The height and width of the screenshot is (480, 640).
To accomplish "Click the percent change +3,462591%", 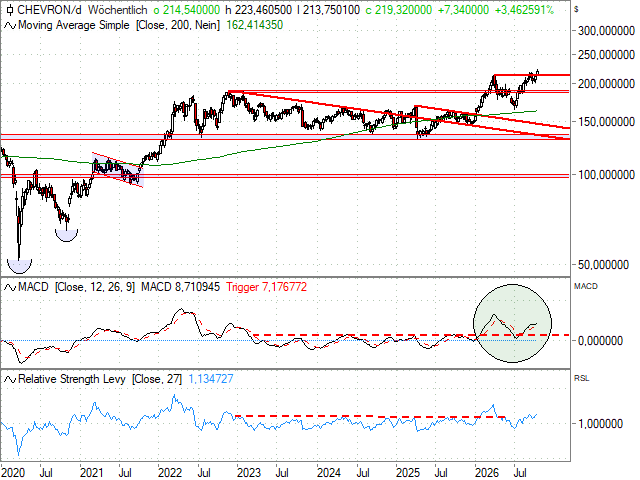I will [x=524, y=10].
